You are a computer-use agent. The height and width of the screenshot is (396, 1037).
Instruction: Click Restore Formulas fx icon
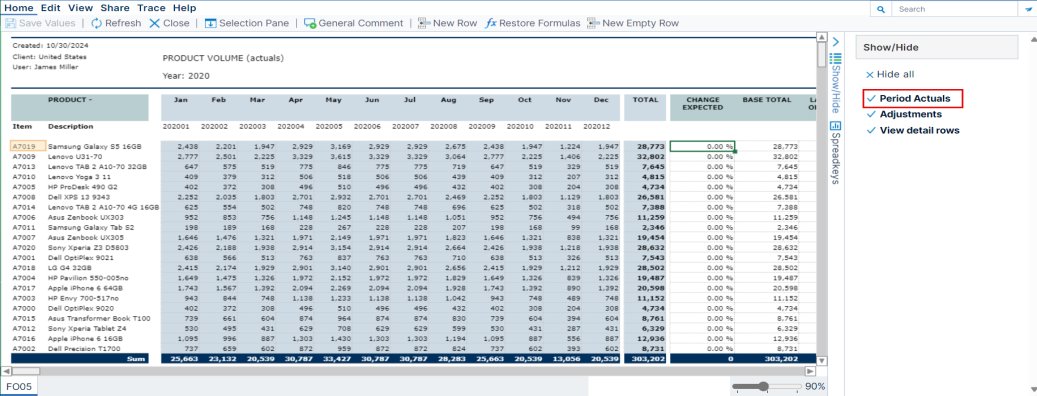(x=491, y=23)
